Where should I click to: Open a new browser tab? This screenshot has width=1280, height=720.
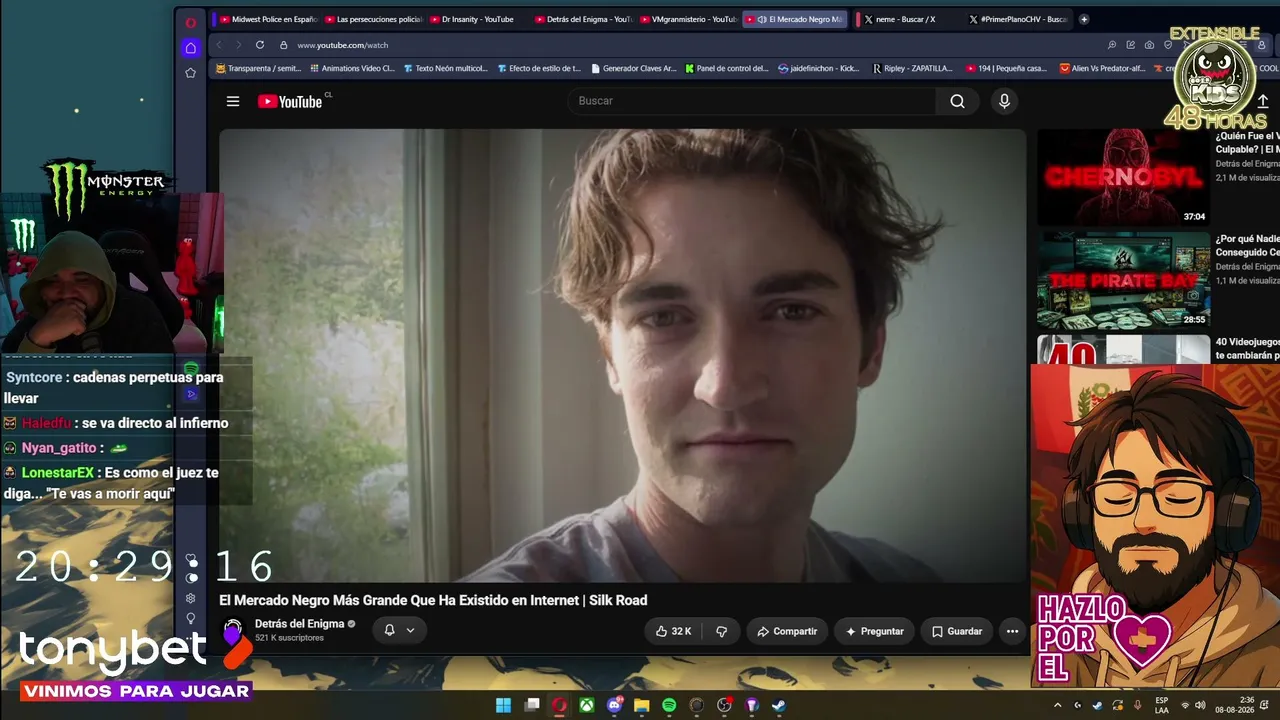(x=1084, y=19)
